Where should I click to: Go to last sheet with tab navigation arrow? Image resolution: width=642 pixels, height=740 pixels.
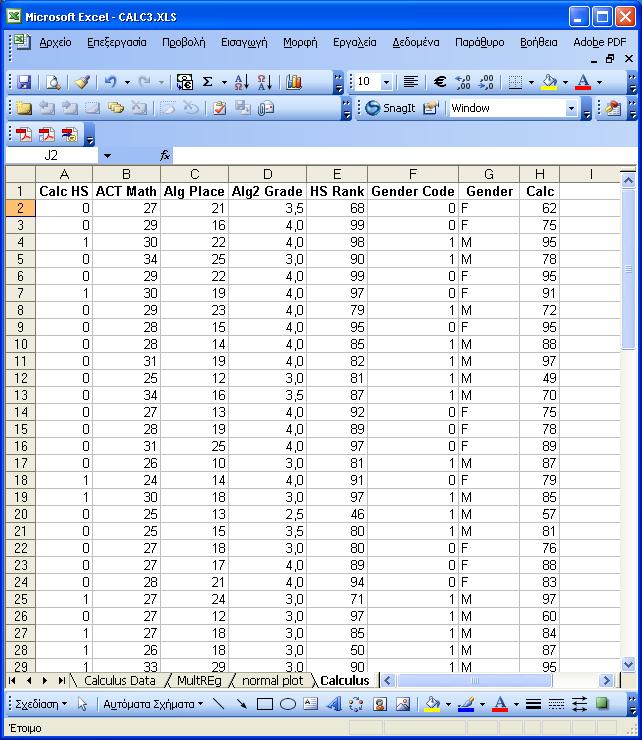[61, 681]
